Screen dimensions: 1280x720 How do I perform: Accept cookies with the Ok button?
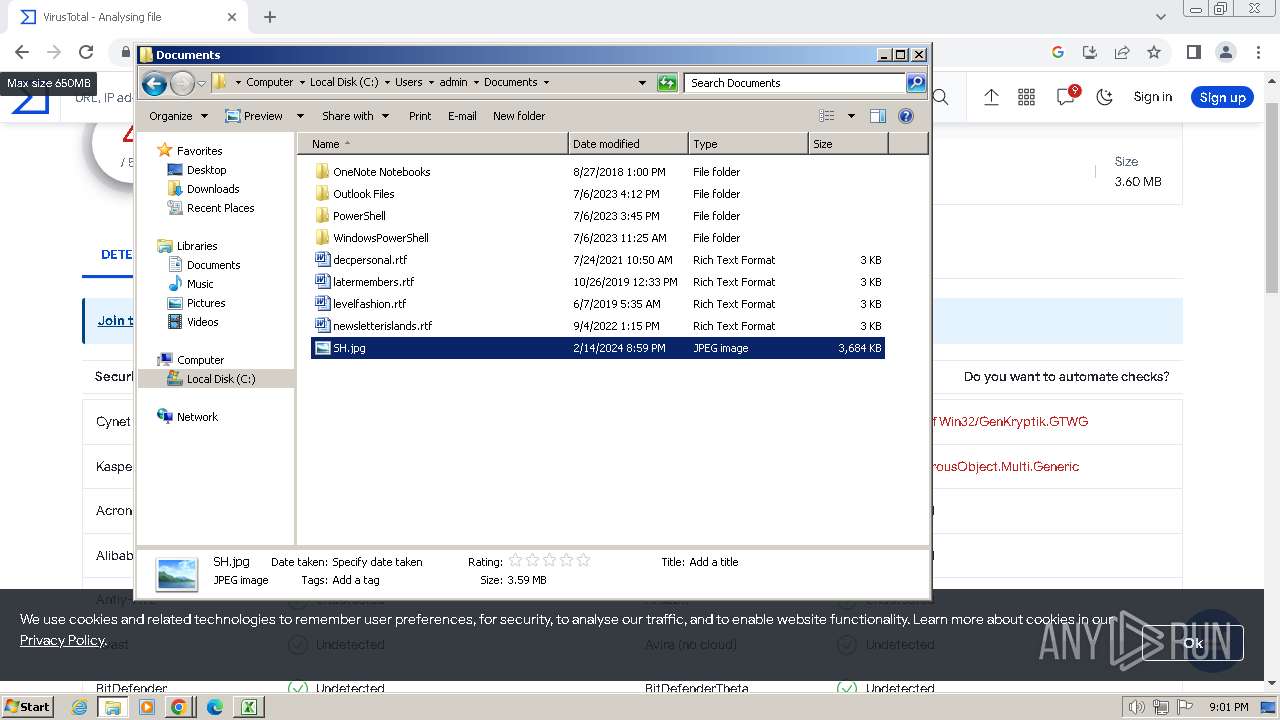pos(1193,643)
